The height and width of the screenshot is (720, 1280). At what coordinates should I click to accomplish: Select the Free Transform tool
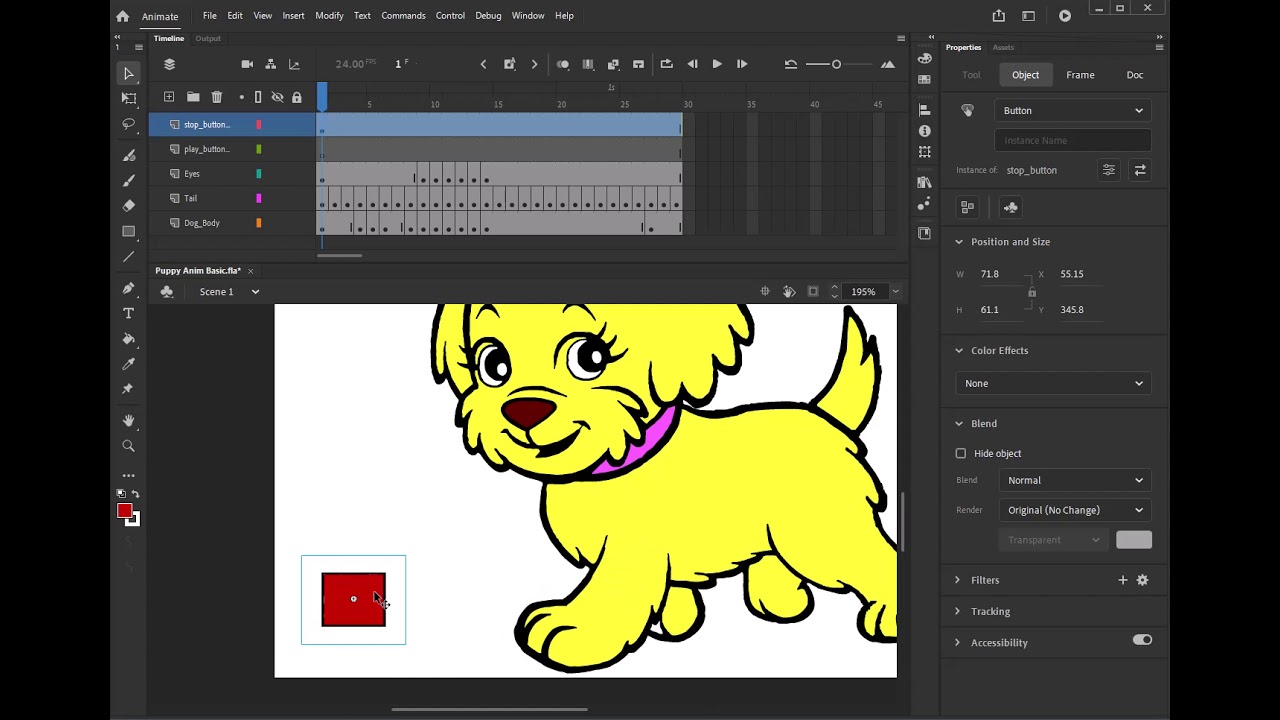[x=128, y=98]
